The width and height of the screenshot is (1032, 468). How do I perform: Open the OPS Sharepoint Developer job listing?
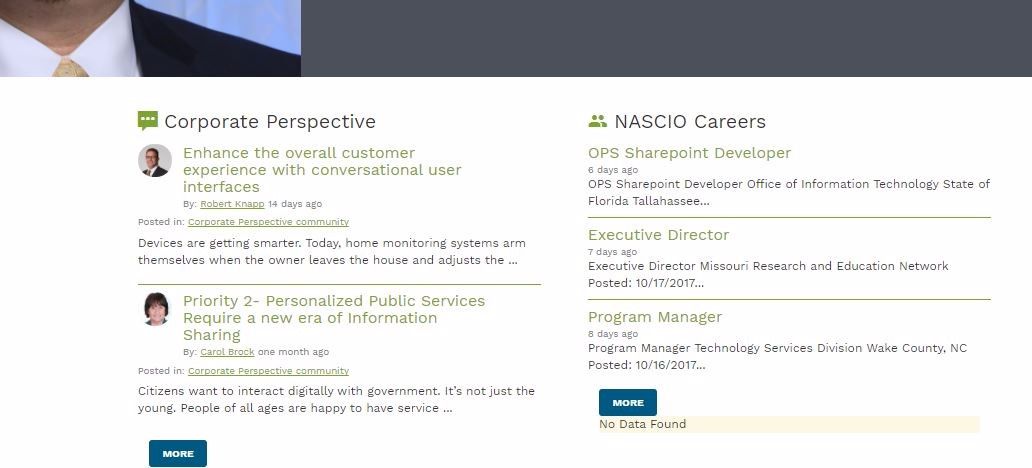pos(689,153)
